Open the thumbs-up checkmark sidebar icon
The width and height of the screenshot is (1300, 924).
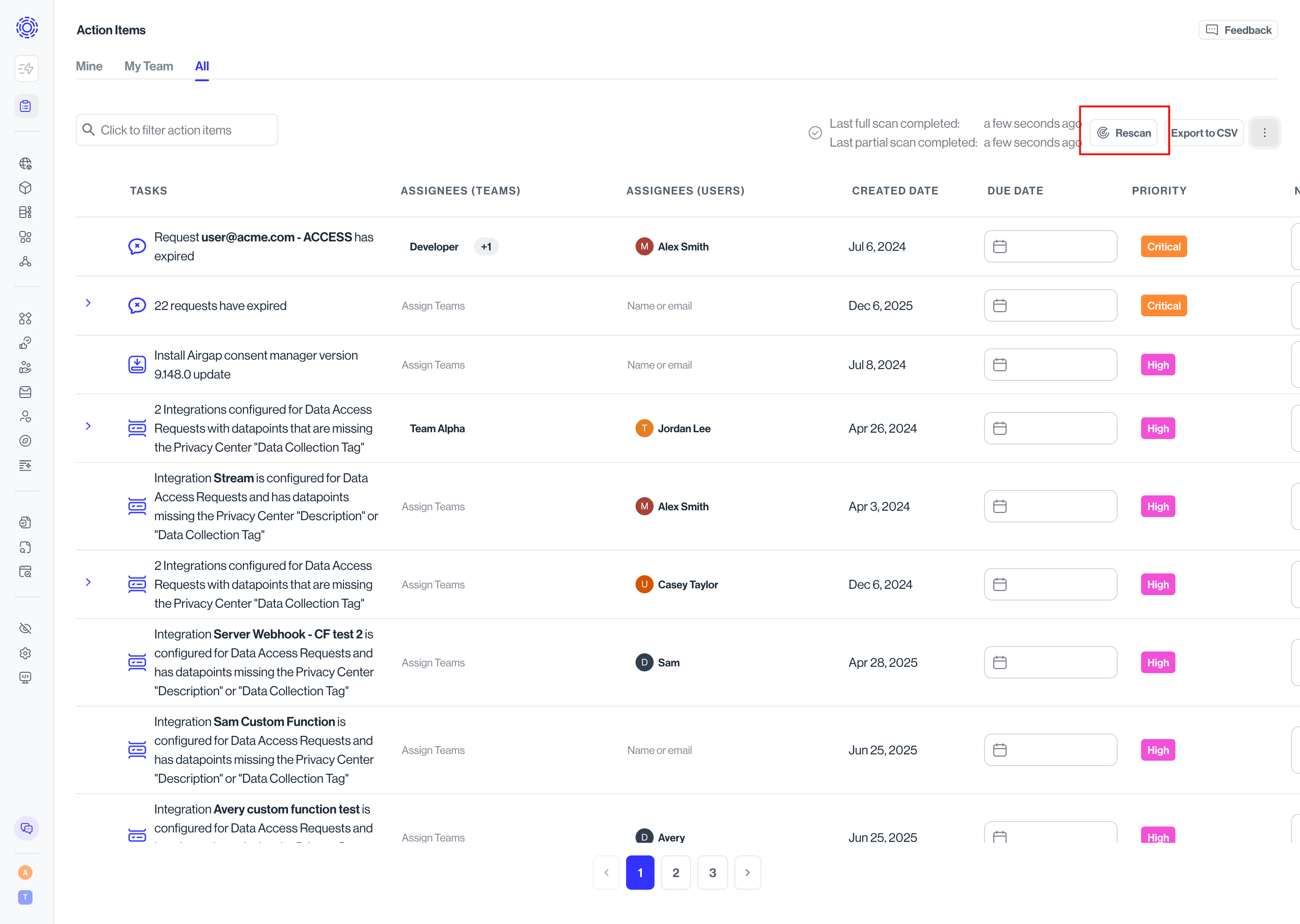[x=25, y=343]
